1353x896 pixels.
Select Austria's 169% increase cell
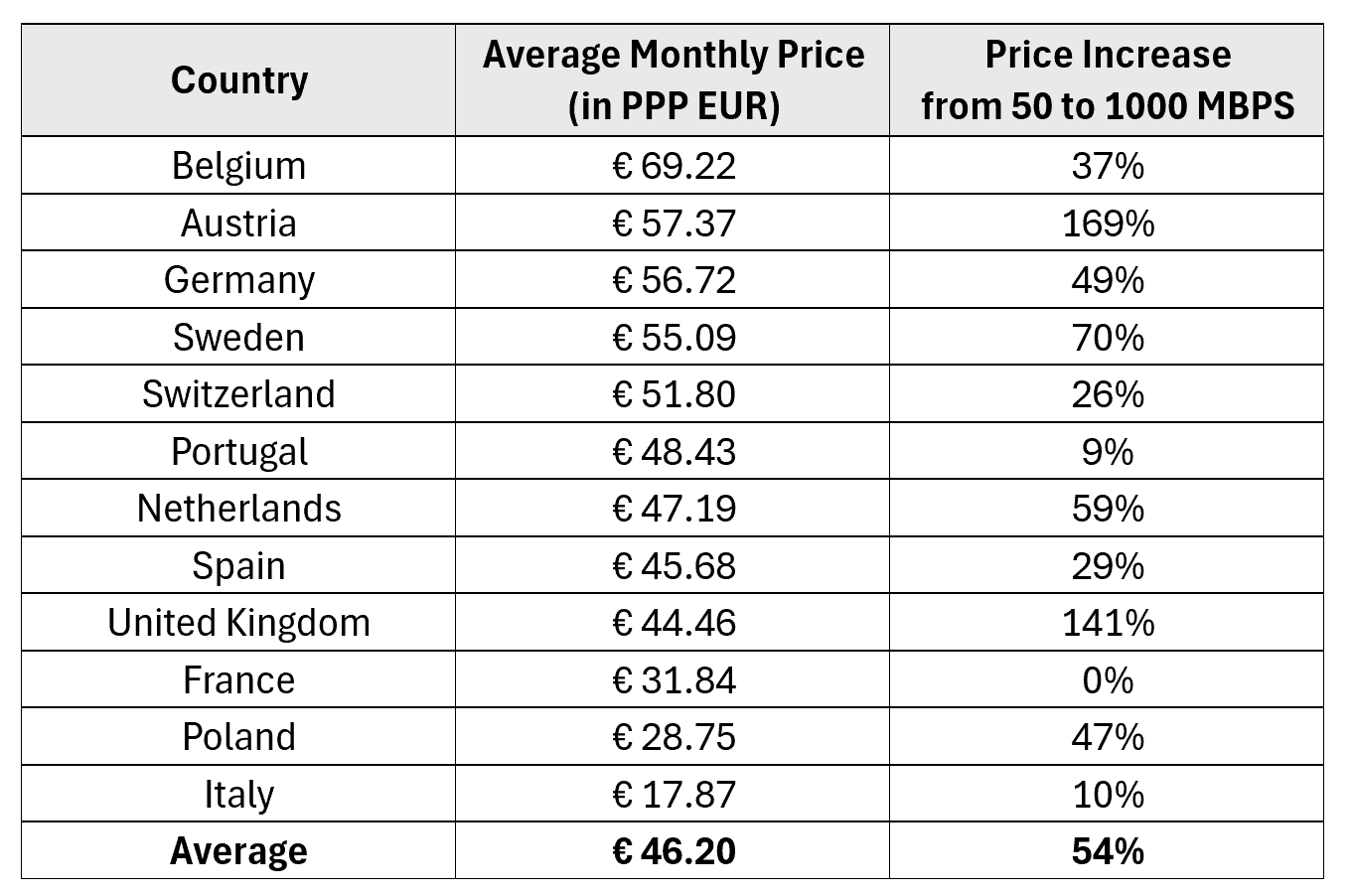pyautogui.click(x=1107, y=223)
